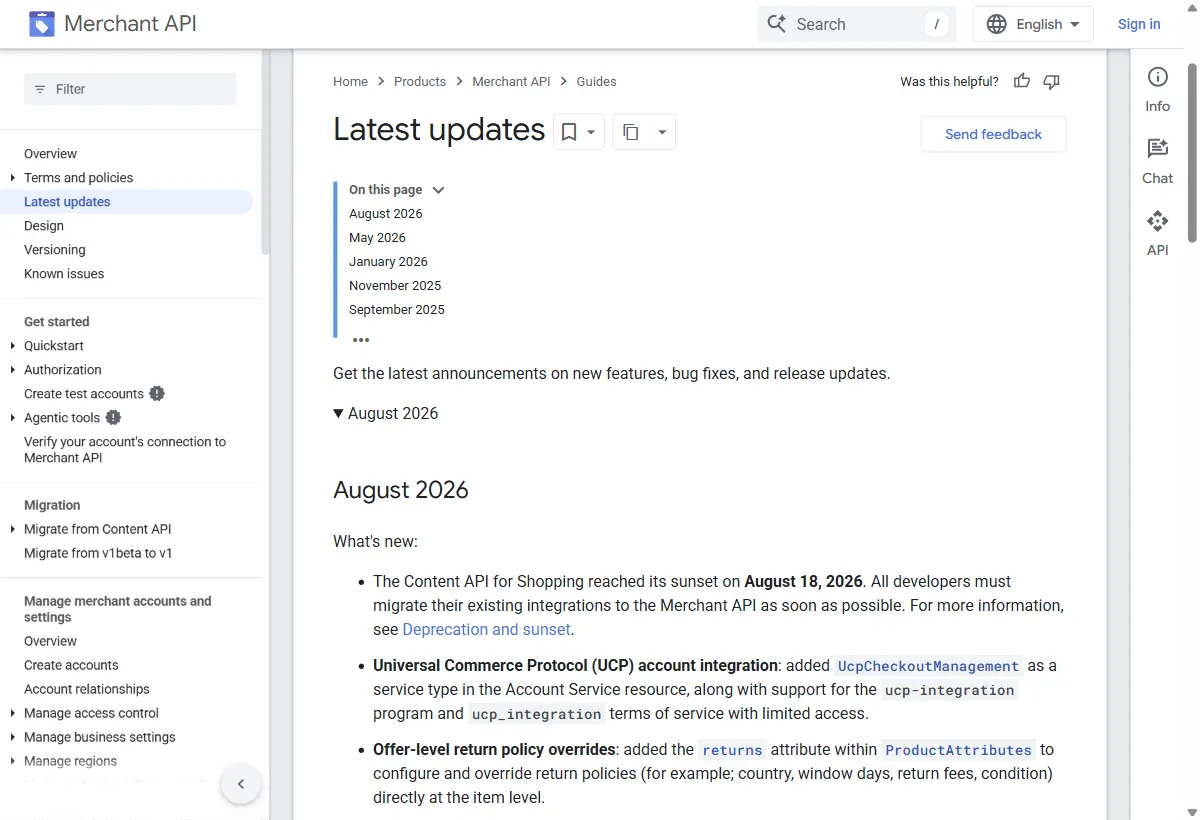Expand Quickstart tree arrow
The image size is (1200, 820).
tap(13, 346)
